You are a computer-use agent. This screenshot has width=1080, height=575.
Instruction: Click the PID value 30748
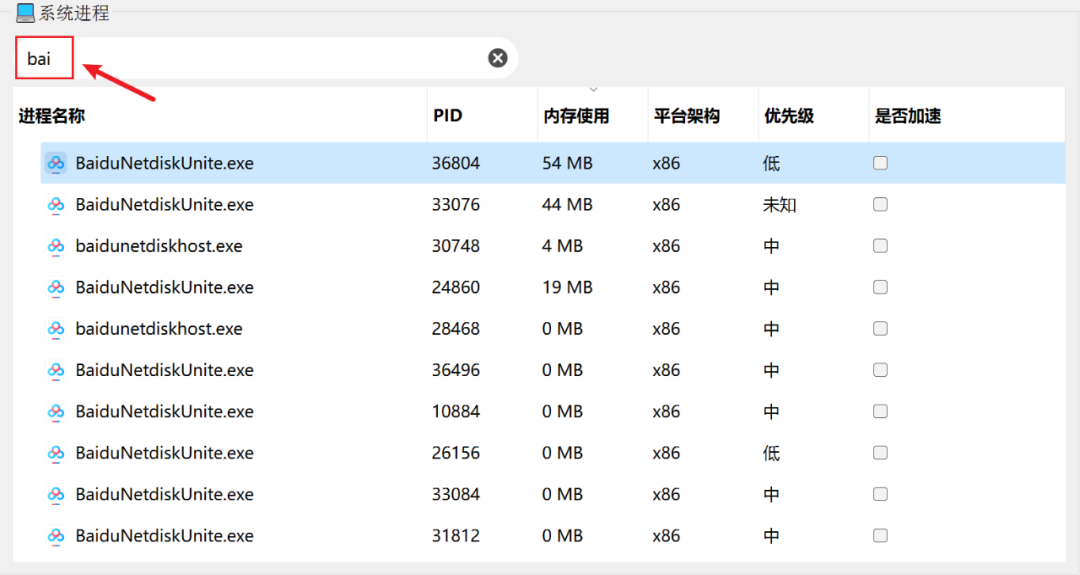[456, 246]
